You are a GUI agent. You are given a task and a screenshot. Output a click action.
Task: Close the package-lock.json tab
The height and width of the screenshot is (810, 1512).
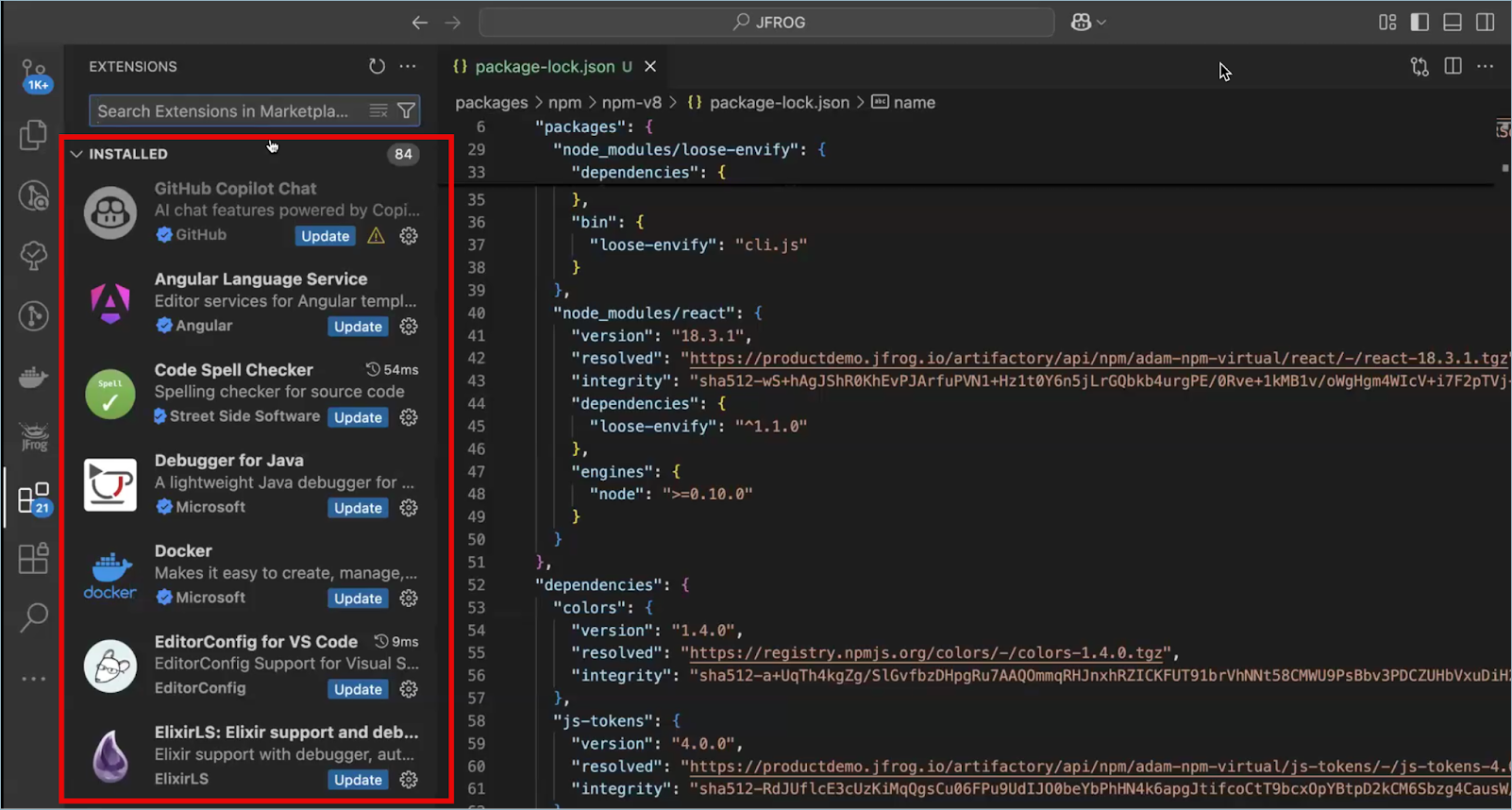pos(650,66)
